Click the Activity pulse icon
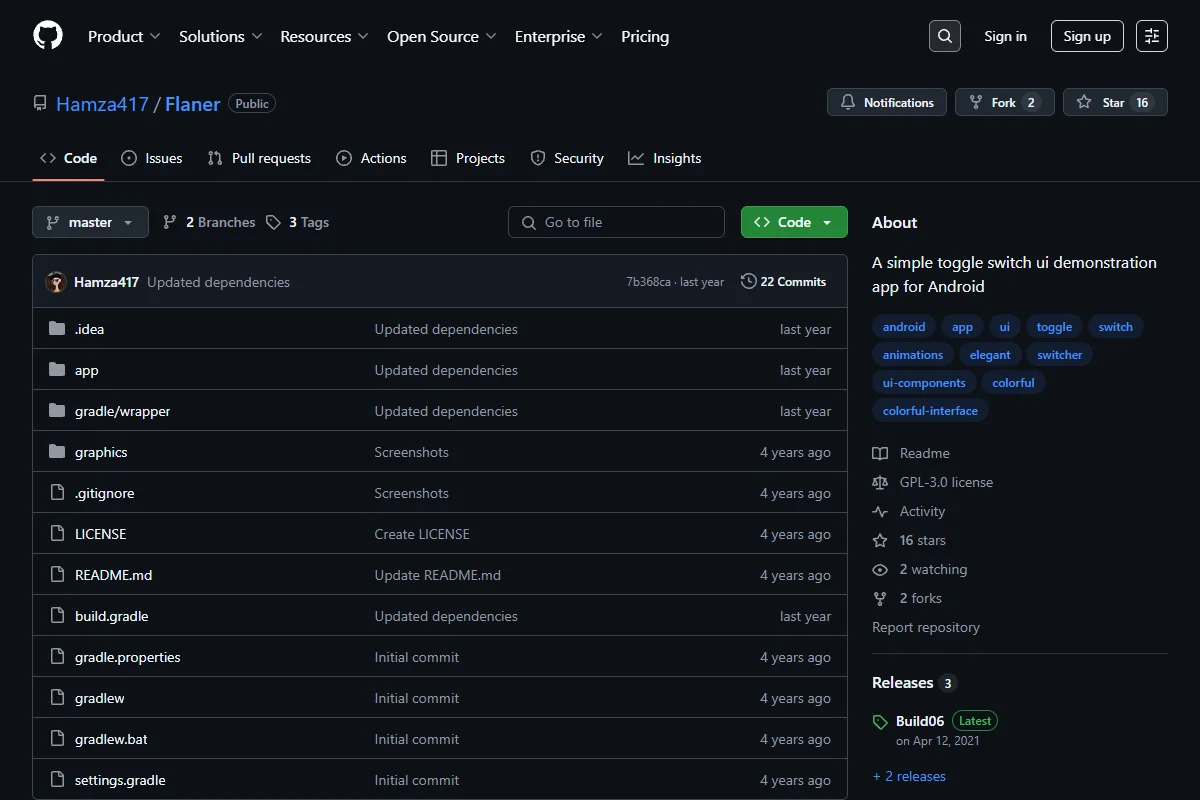Screen dimensions: 1200x800 (880, 511)
